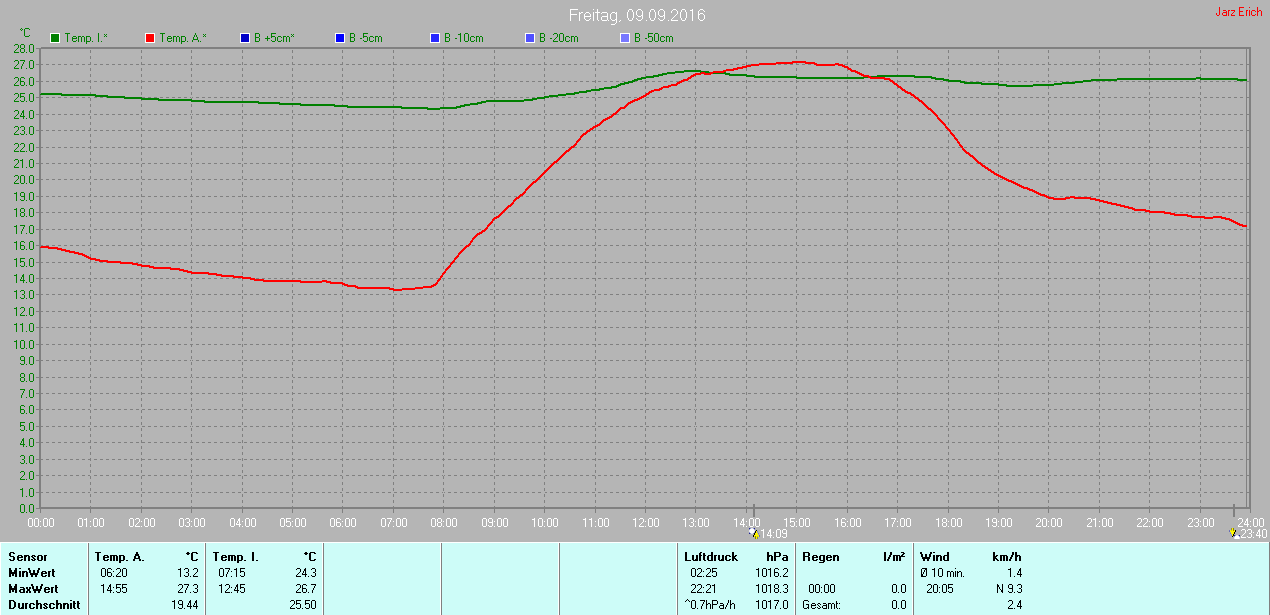Select the 06:00 mark on the time axis
This screenshot has width=1270, height=615.
point(343,522)
